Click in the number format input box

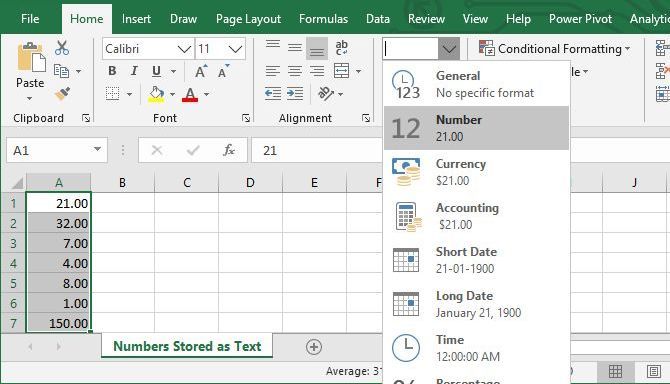coord(411,49)
